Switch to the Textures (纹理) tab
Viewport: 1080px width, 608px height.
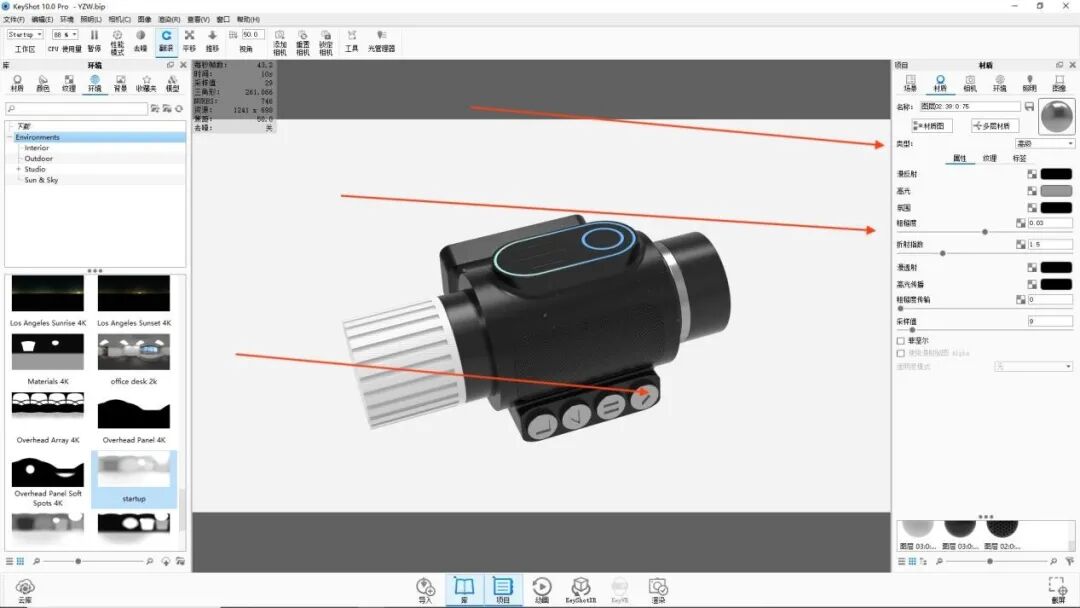pyautogui.click(x=990, y=157)
